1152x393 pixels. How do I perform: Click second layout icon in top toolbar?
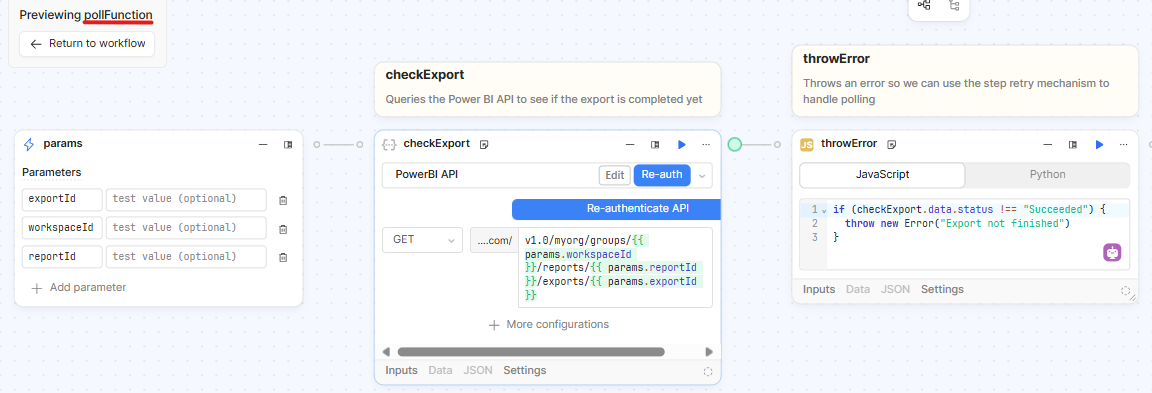pyautogui.click(x=954, y=5)
